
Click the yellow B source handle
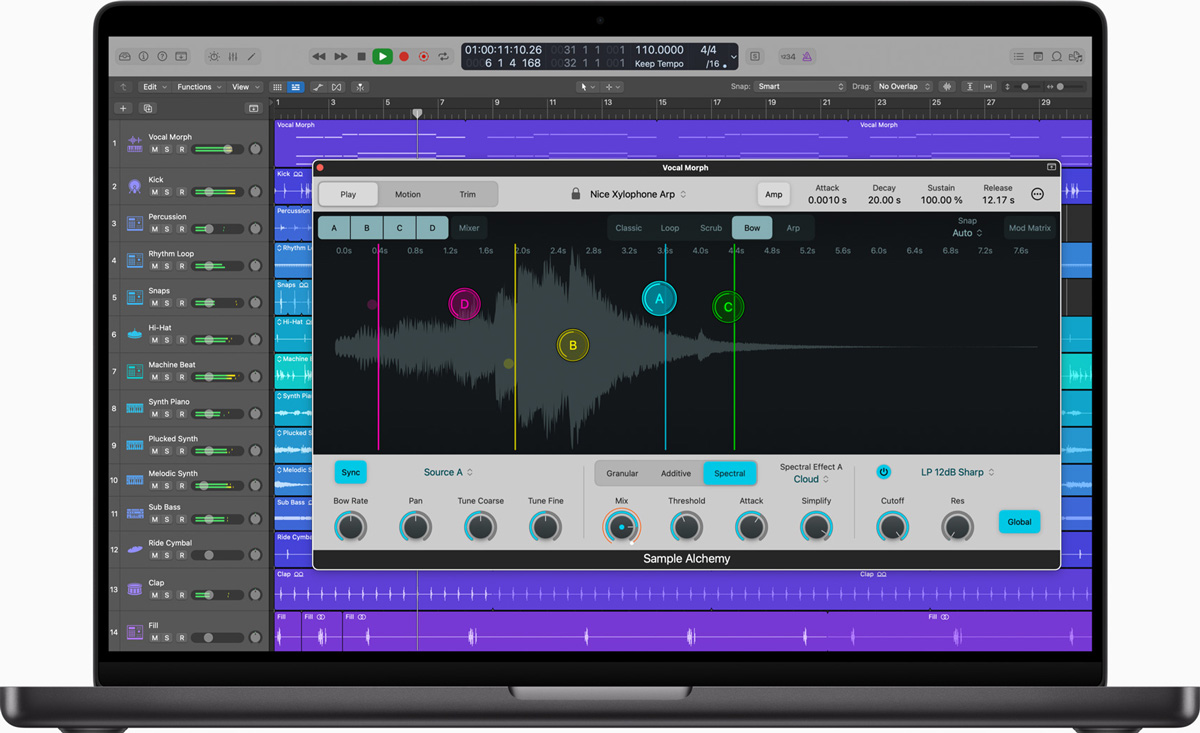573,346
